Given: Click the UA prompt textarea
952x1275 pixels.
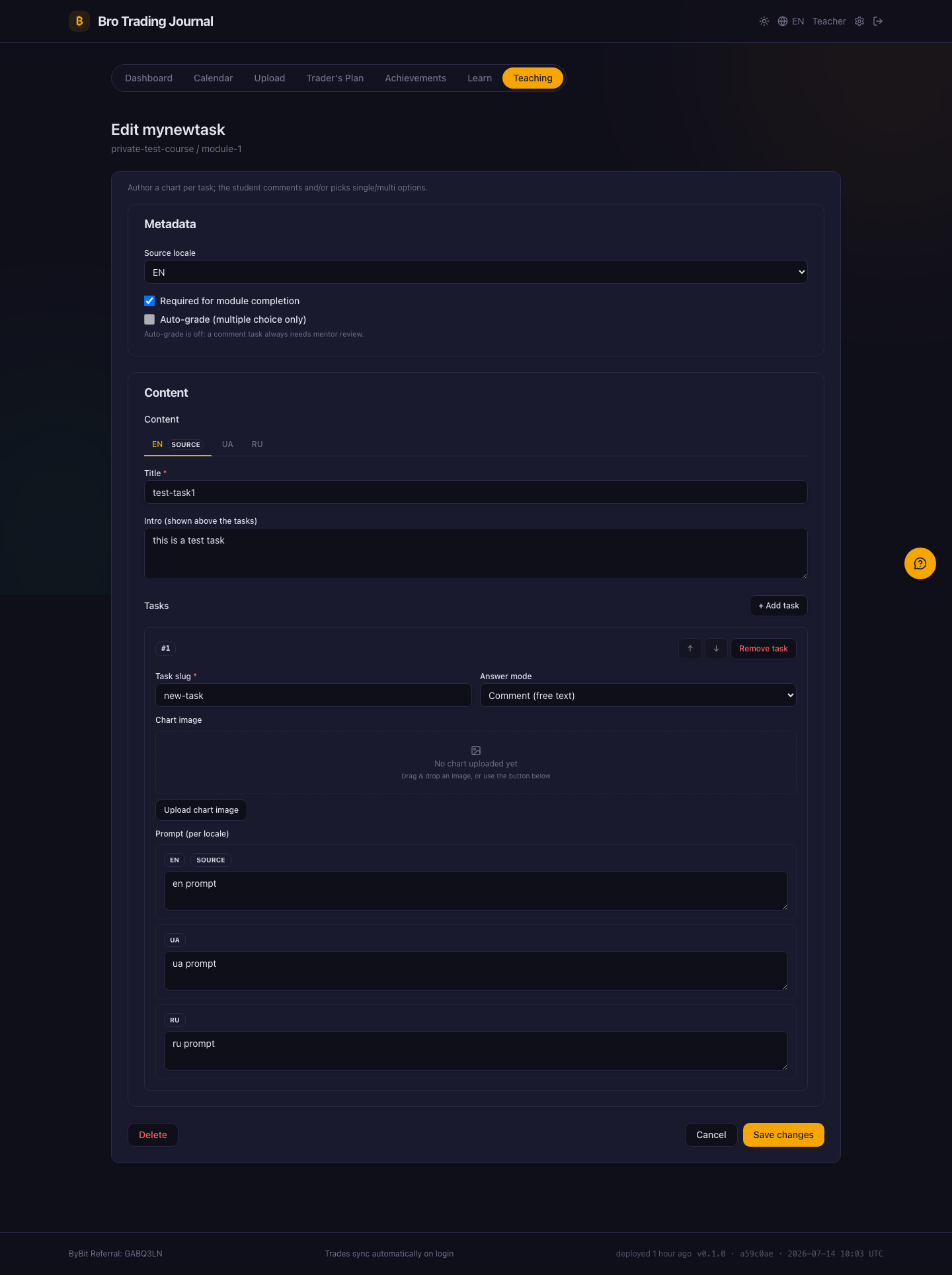Looking at the screenshot, I should point(476,971).
